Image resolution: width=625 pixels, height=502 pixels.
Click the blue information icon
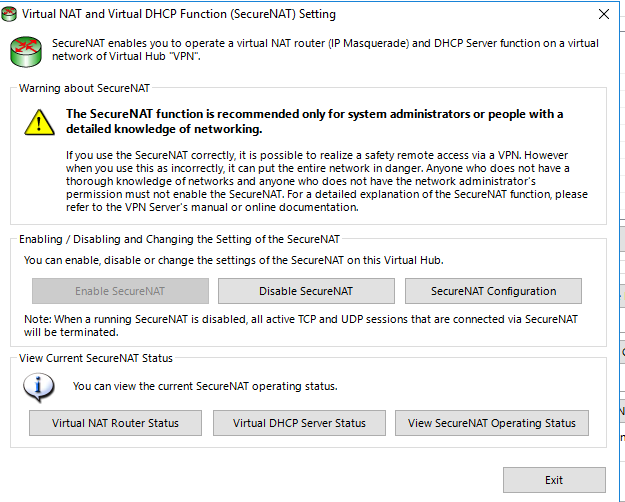(39, 385)
